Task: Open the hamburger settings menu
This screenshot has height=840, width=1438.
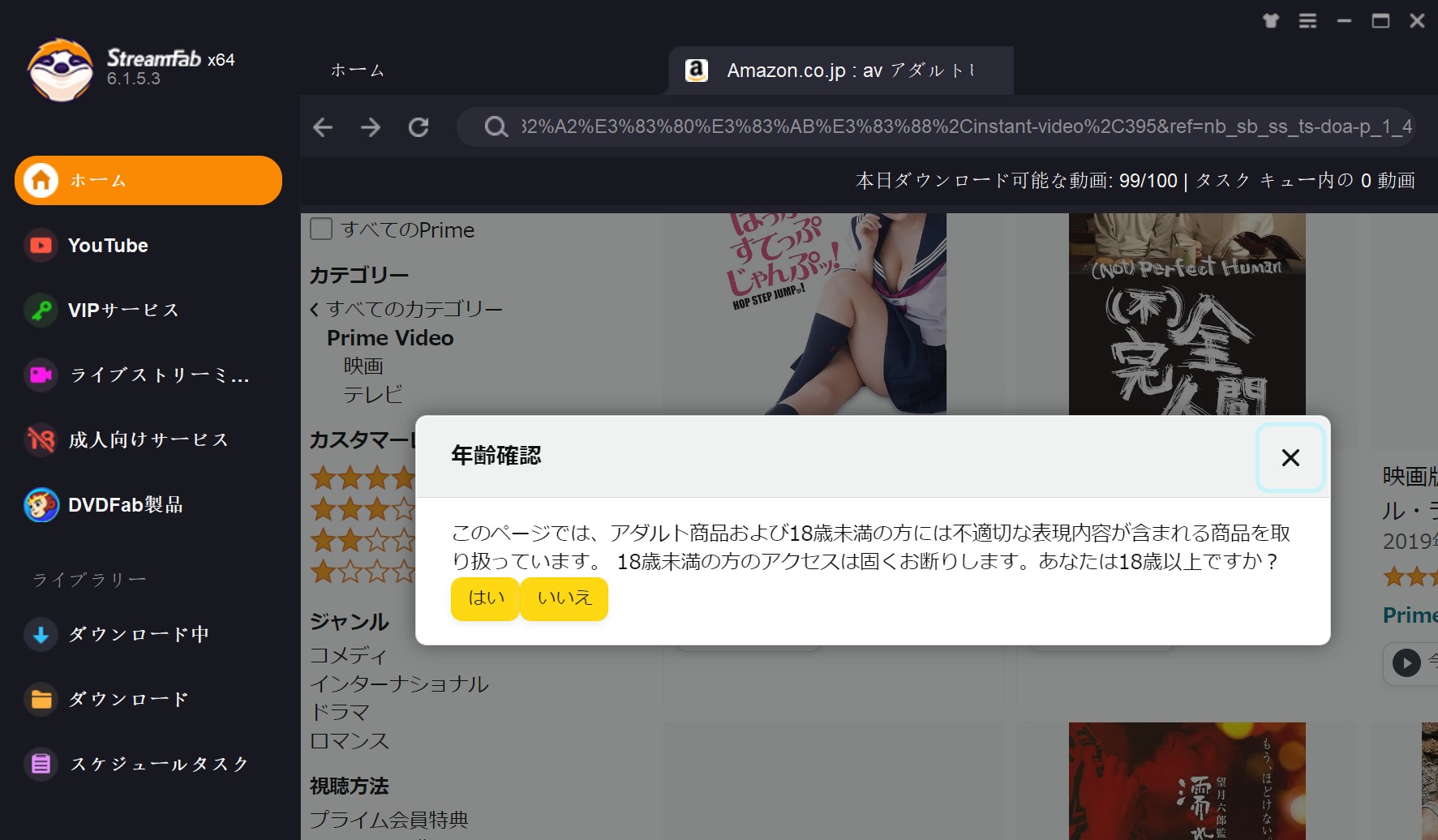Action: (1307, 22)
